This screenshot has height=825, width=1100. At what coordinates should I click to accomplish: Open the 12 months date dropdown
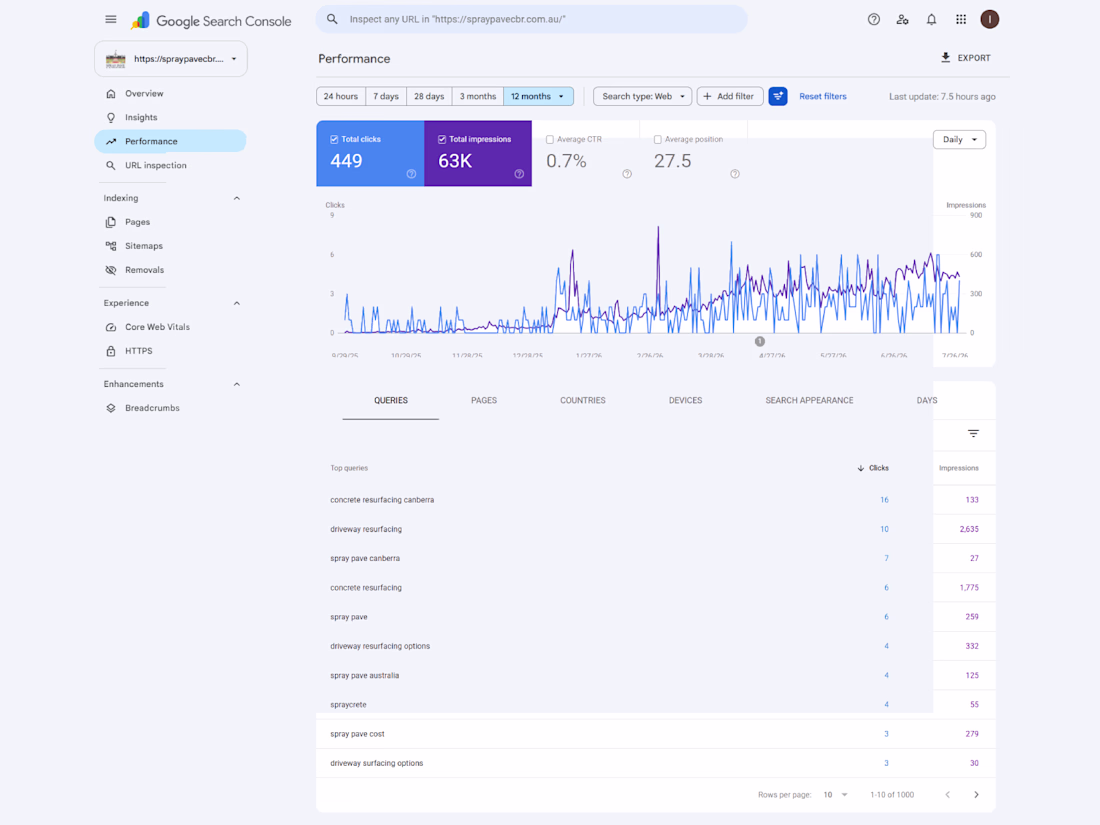click(538, 96)
